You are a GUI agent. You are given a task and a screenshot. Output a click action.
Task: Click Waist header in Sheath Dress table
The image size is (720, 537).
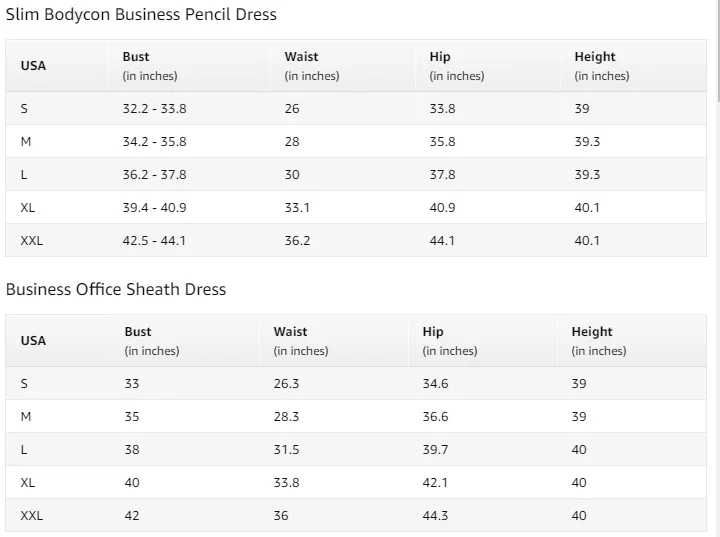[x=290, y=332]
